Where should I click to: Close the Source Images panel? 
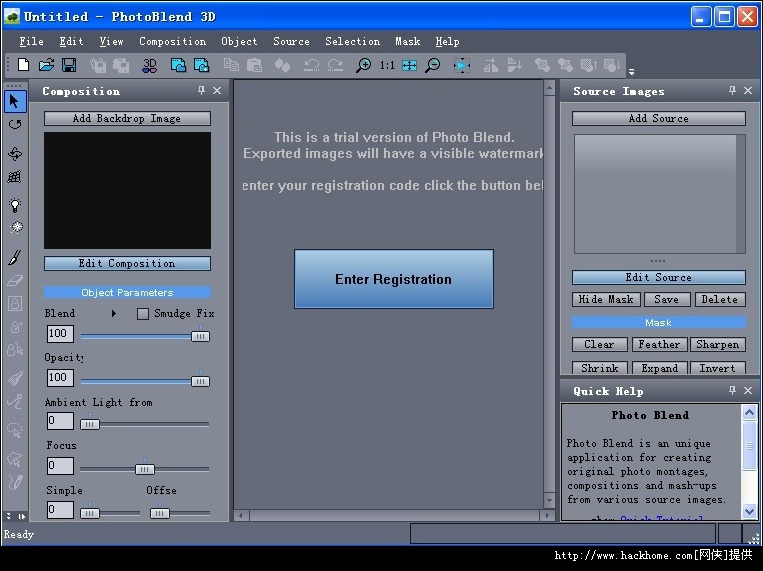click(x=748, y=91)
